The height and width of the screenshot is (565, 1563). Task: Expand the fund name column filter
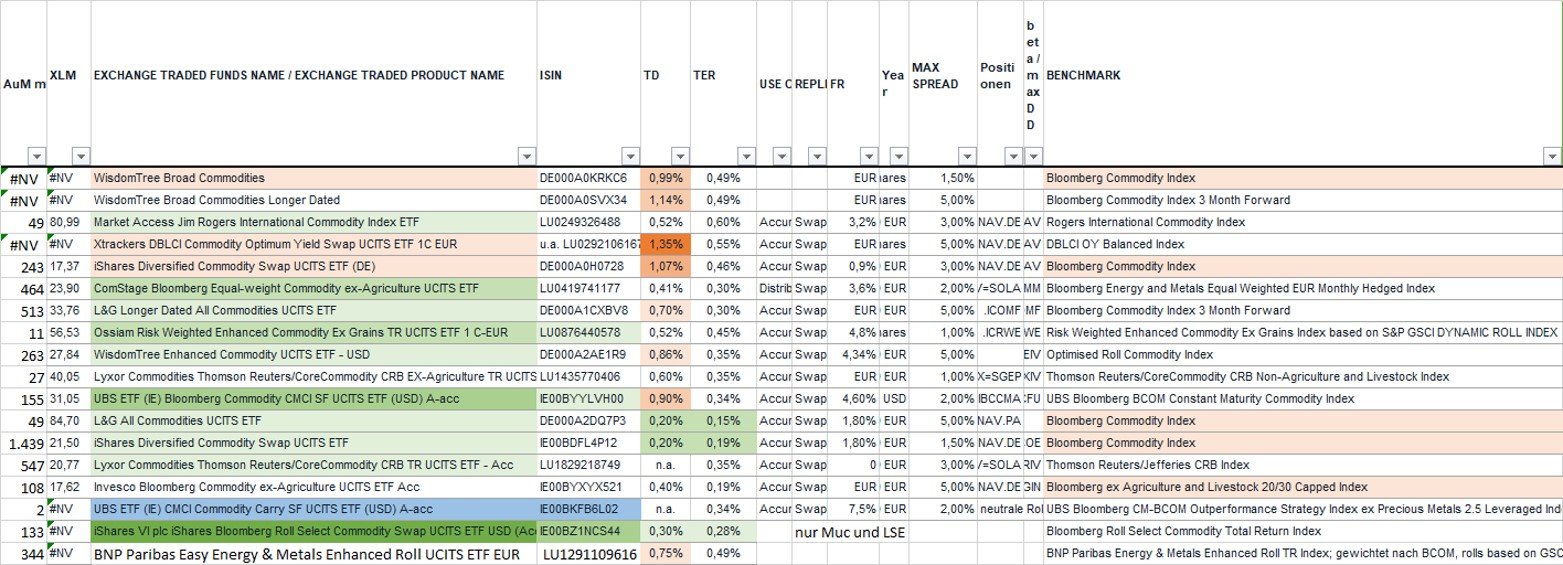point(527,156)
